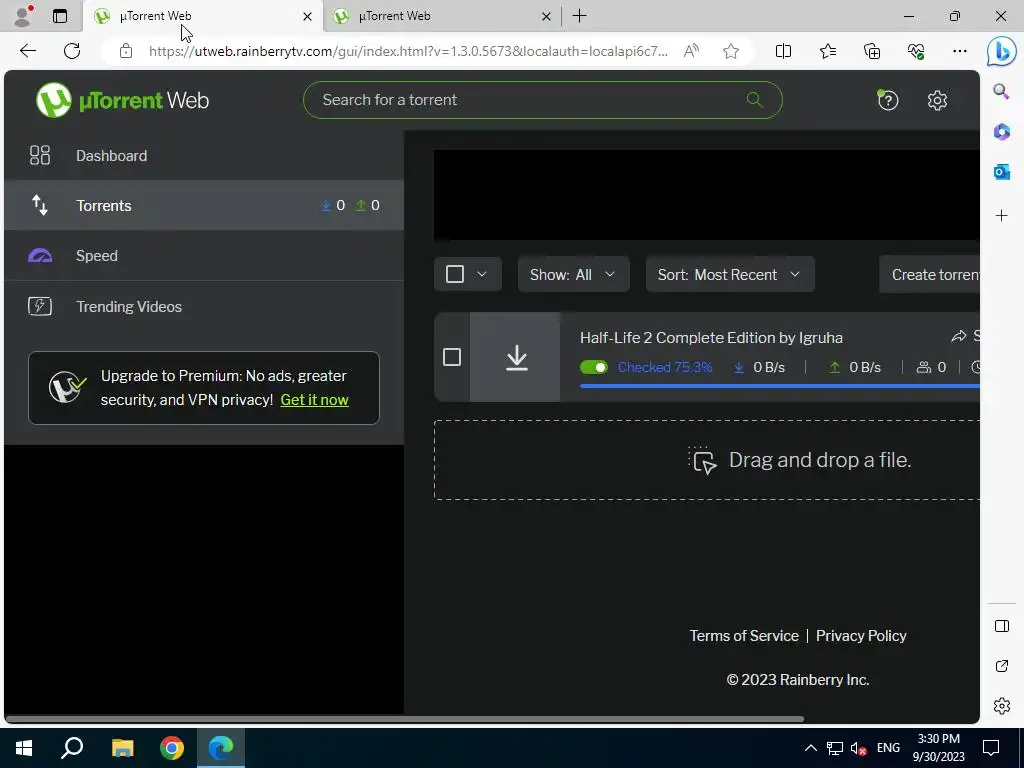Viewport: 1024px width, 768px height.
Task: Open Microsoft 365 sidebar icon
Action: click(x=1001, y=132)
